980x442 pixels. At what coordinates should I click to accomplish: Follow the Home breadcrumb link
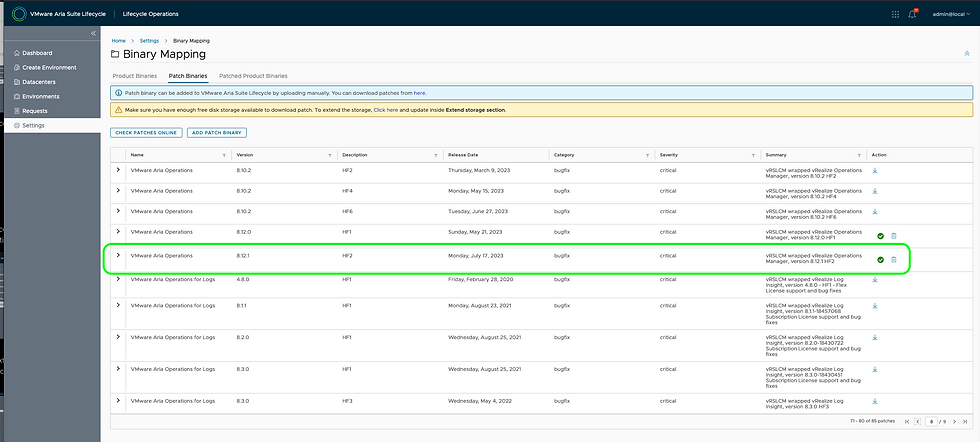pyautogui.click(x=118, y=41)
